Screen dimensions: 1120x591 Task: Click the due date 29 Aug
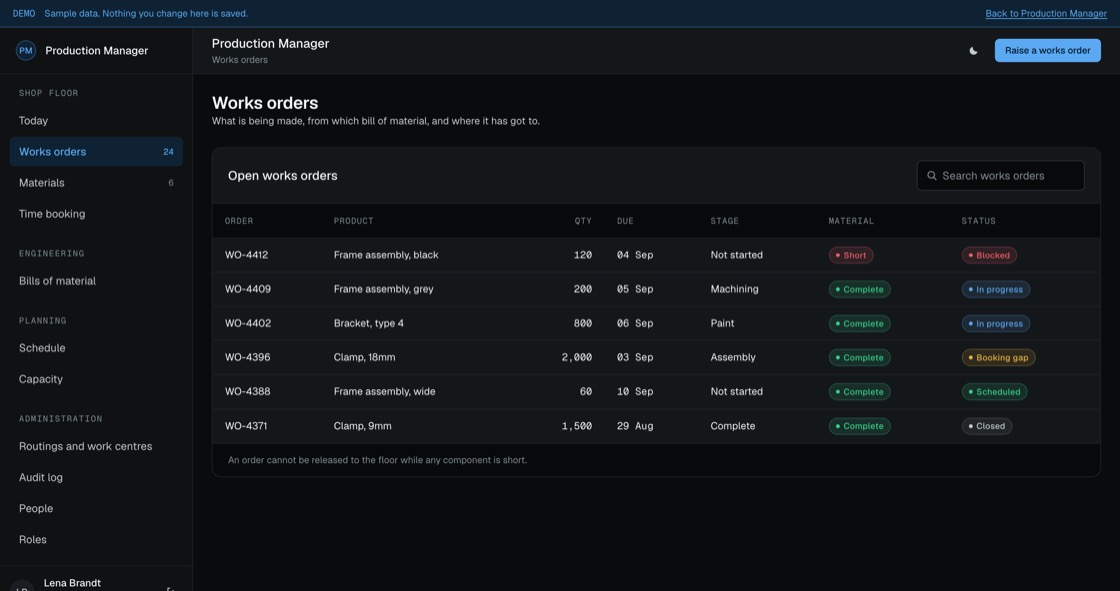pos(635,426)
